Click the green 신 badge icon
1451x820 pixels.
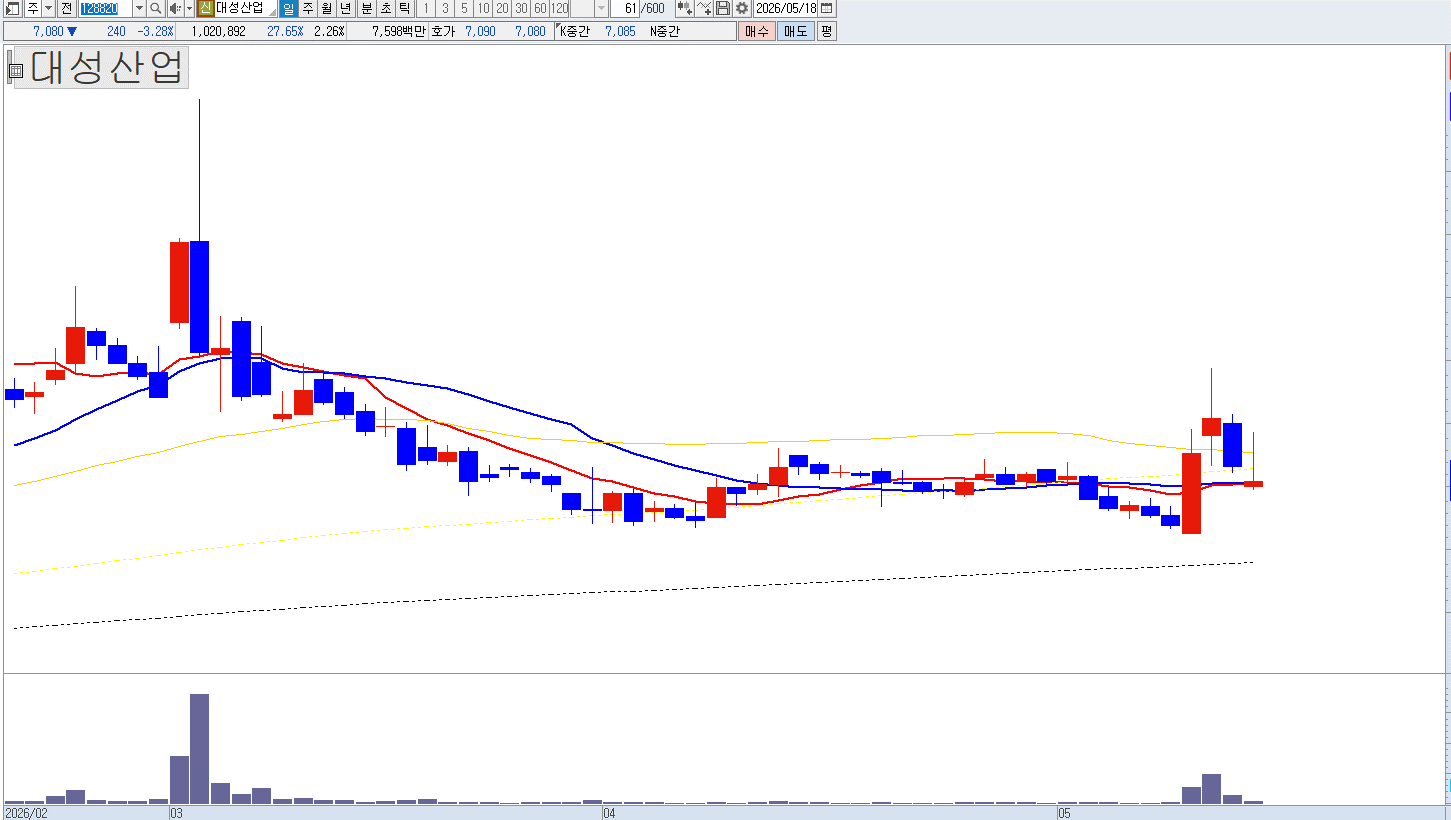pos(205,8)
